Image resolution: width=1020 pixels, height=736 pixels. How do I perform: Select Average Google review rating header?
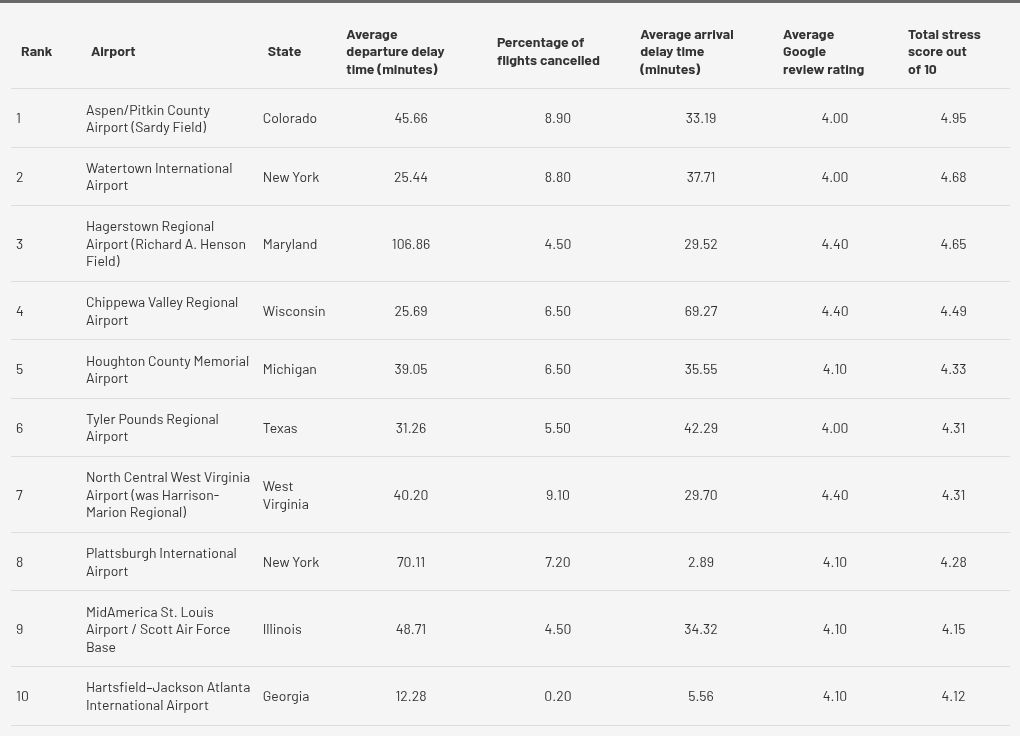tap(824, 52)
